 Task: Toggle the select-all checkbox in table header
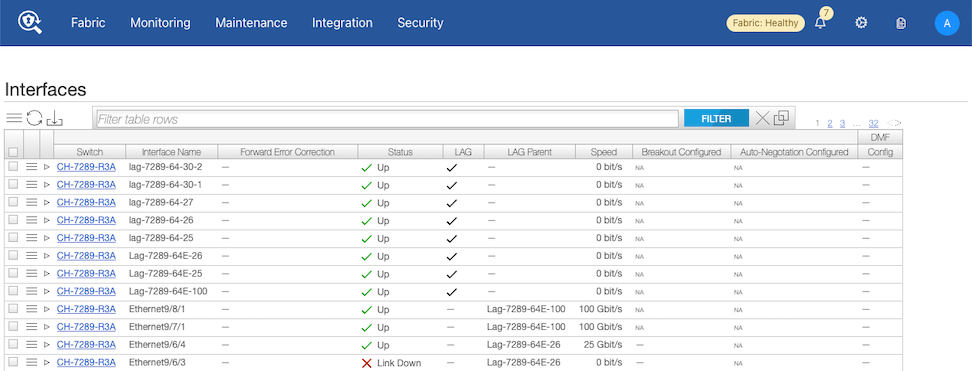[x=13, y=152]
